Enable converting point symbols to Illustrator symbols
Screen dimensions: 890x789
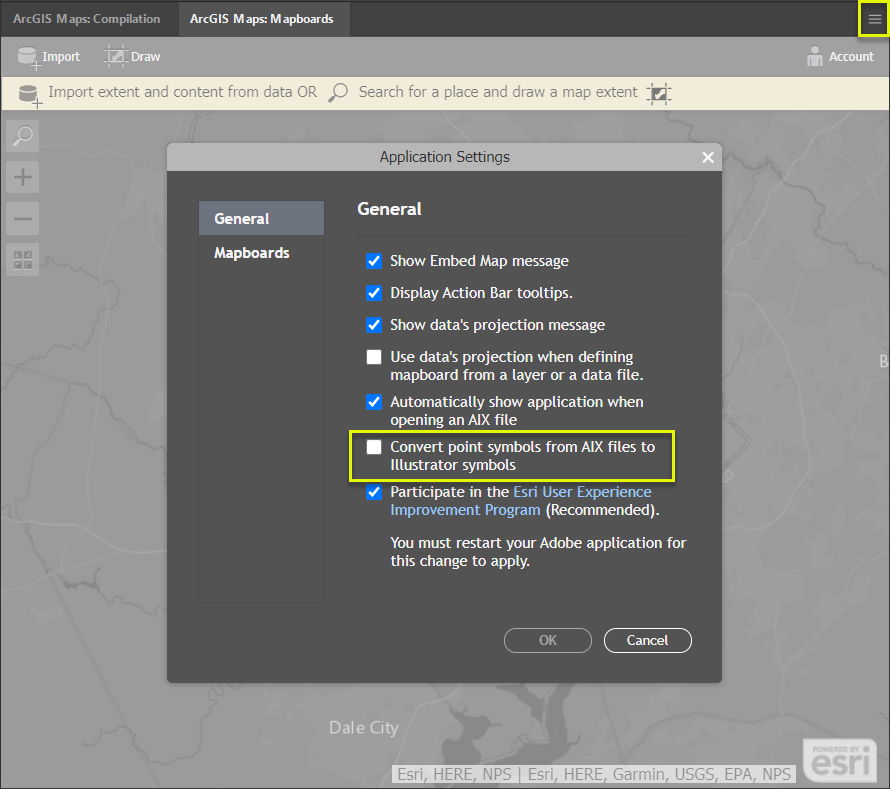[374, 447]
